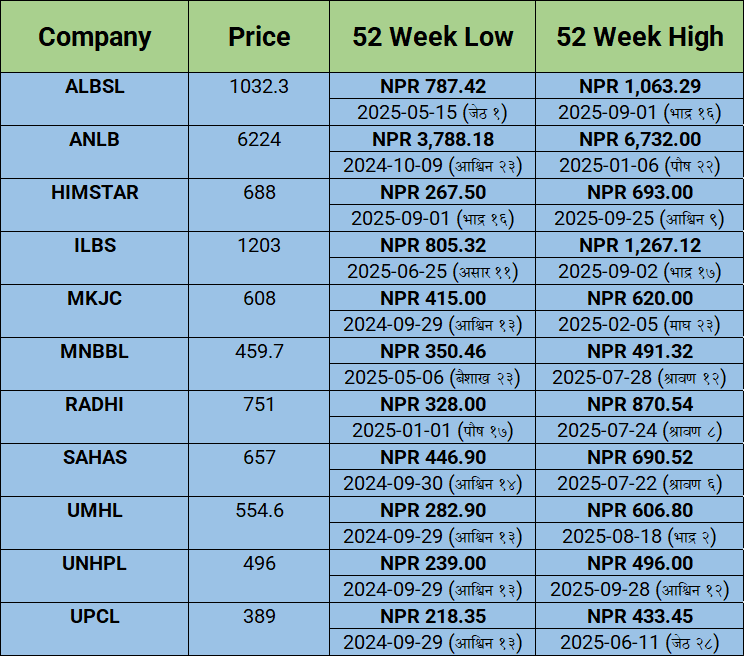Click the MKJC company cell
Image resolution: width=745 pixels, height=657 pixels.
click(95, 298)
